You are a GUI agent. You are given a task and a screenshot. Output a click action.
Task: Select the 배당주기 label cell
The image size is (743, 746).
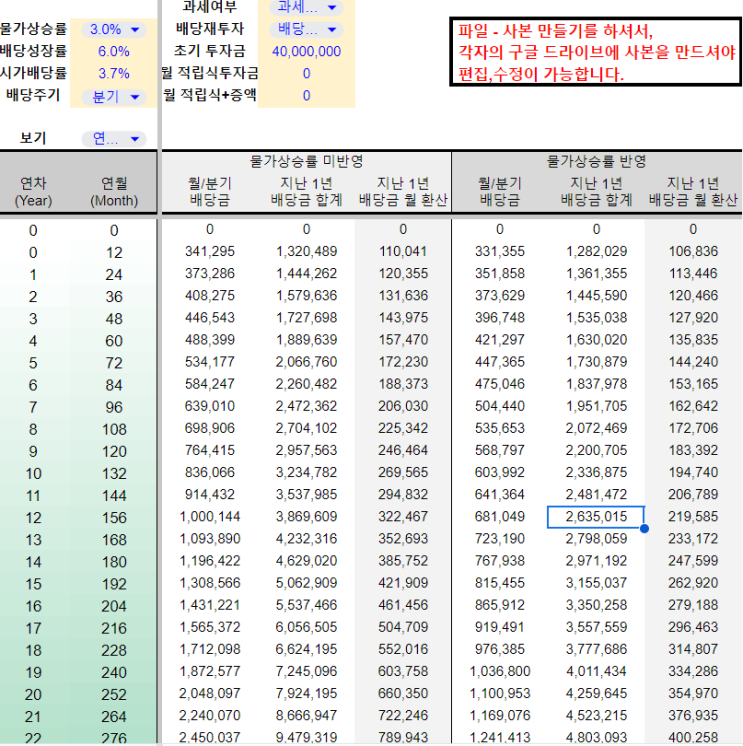coord(33,96)
